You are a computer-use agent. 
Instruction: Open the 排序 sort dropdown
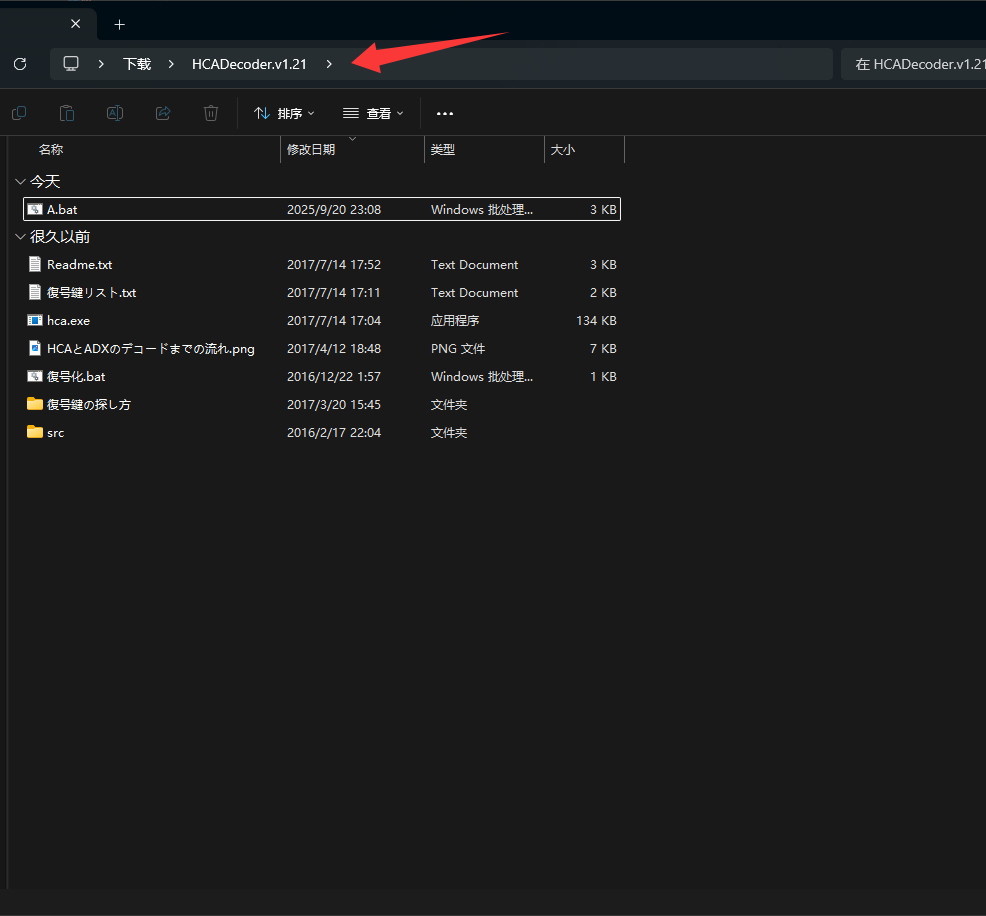284,113
